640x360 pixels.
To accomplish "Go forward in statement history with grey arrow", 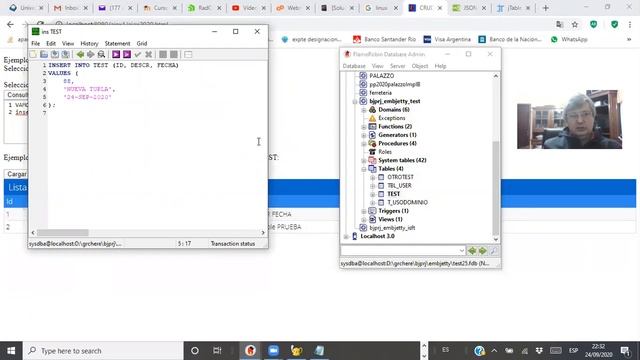I will coord(90,54).
